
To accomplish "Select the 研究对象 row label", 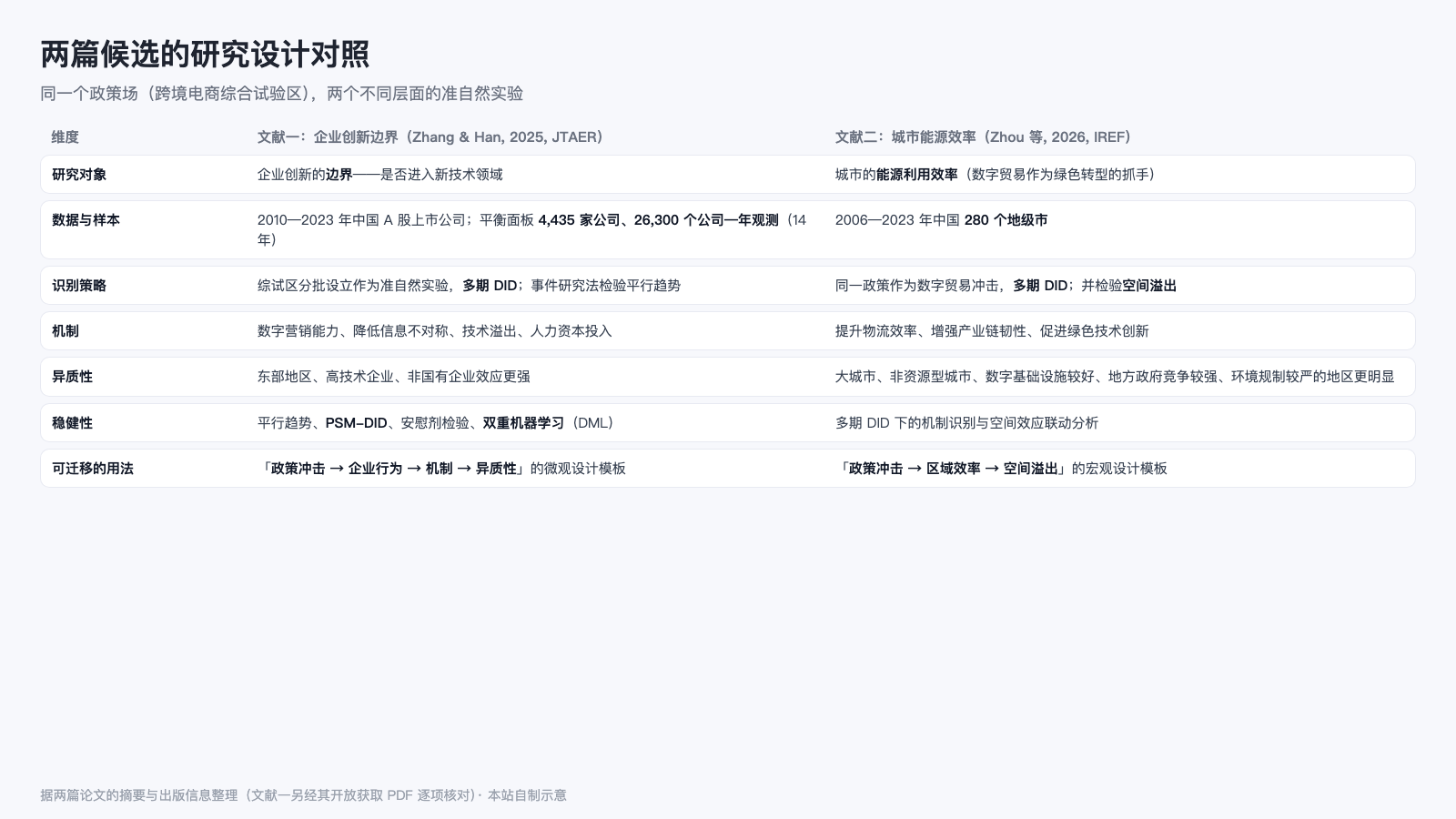I will click(x=79, y=175).
